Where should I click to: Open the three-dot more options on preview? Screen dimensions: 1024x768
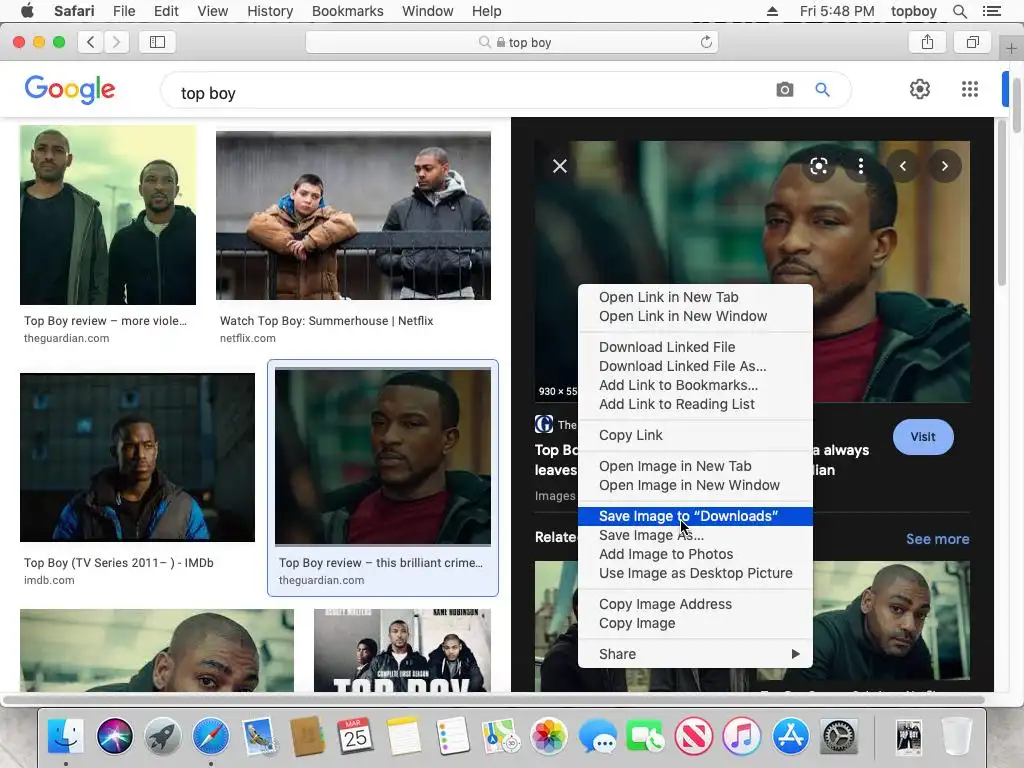[861, 166]
